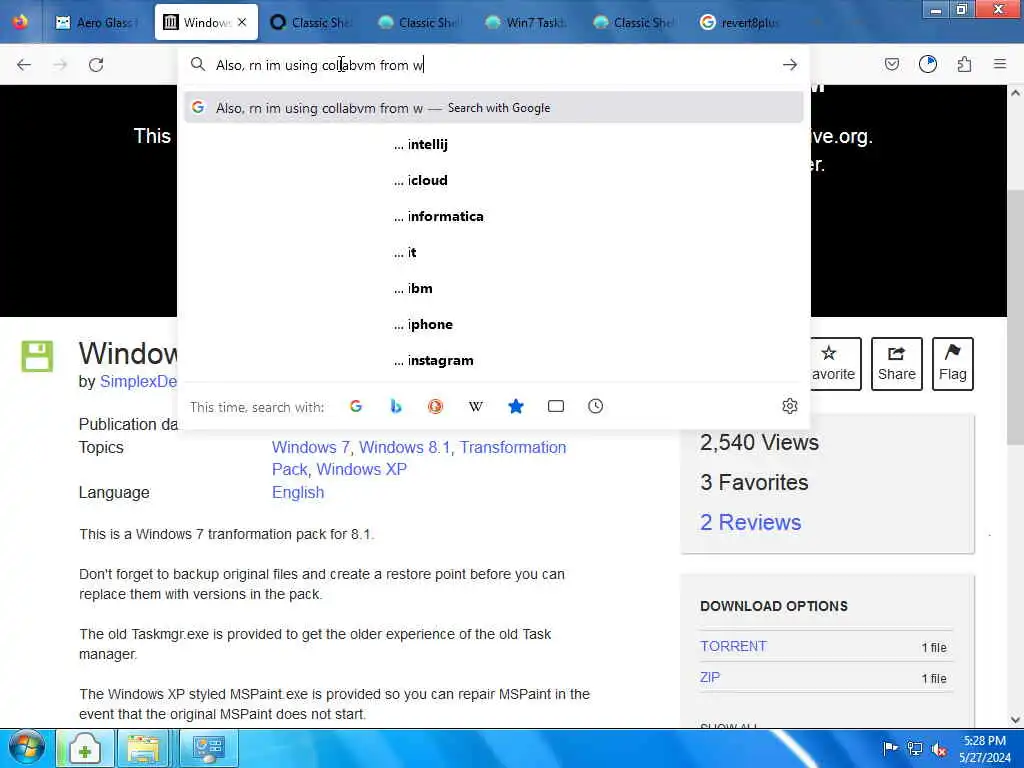Choose the iphone suggestion
The image size is (1024, 768).
[x=494, y=324]
